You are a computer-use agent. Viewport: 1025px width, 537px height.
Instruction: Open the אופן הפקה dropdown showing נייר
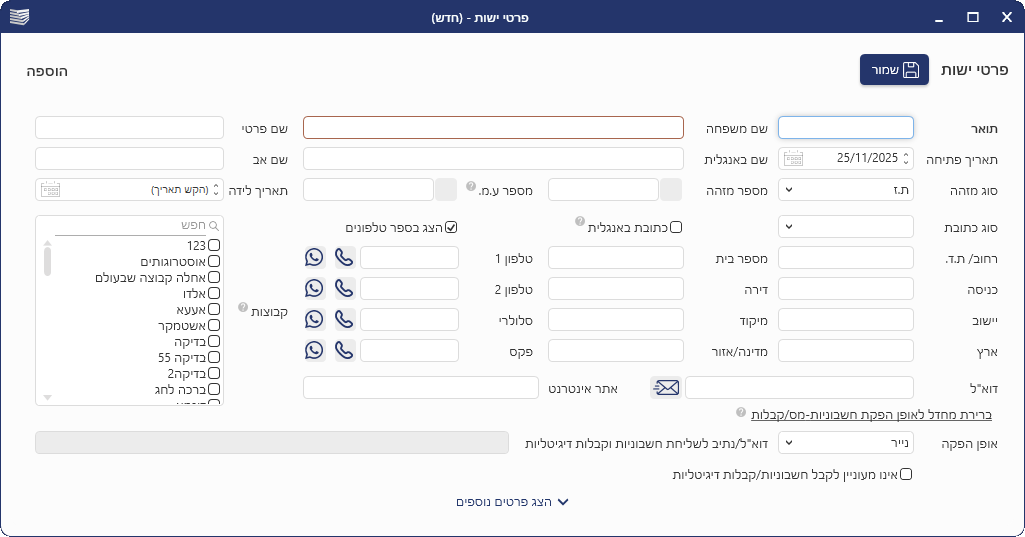[845, 442]
